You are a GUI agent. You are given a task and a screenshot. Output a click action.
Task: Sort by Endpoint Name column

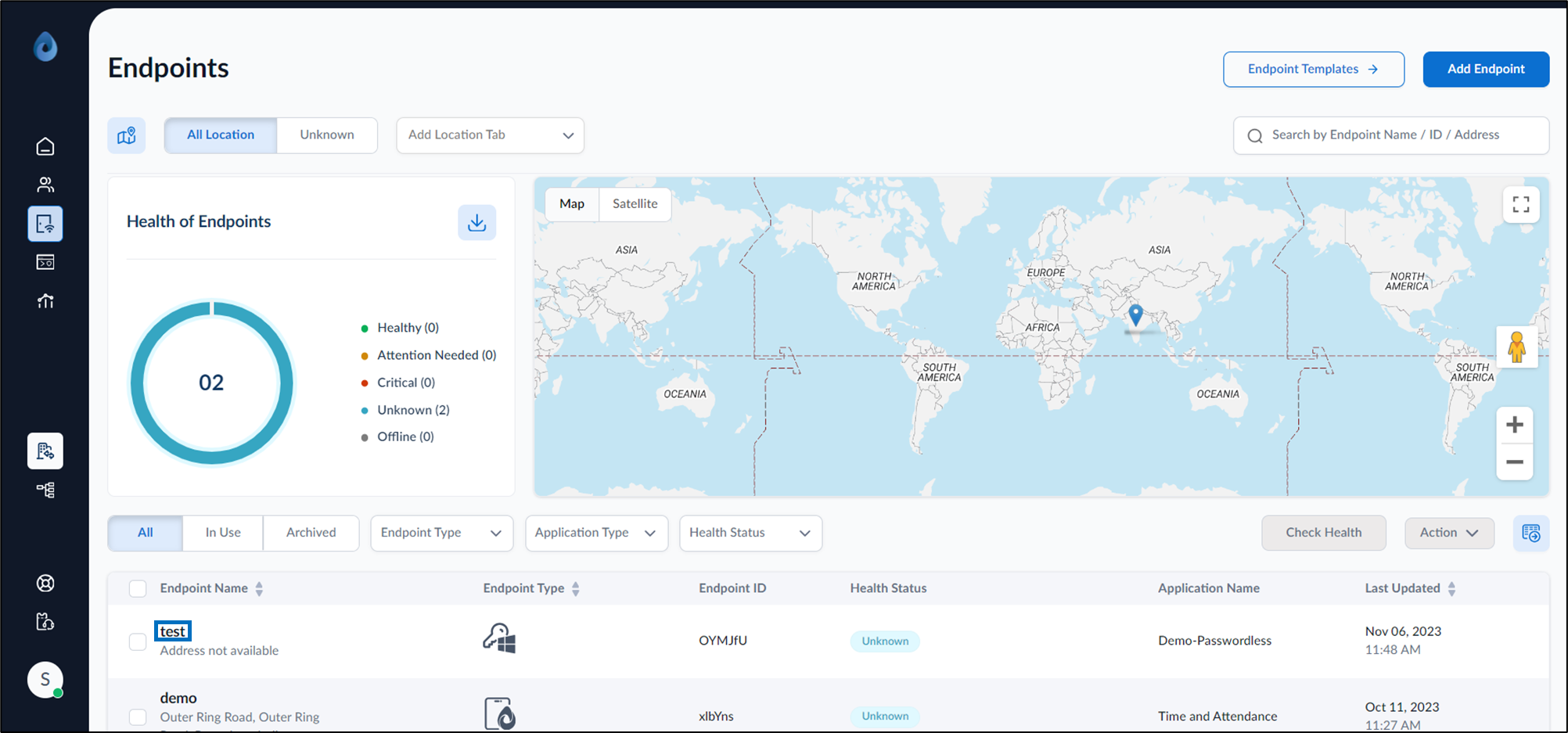click(x=259, y=588)
